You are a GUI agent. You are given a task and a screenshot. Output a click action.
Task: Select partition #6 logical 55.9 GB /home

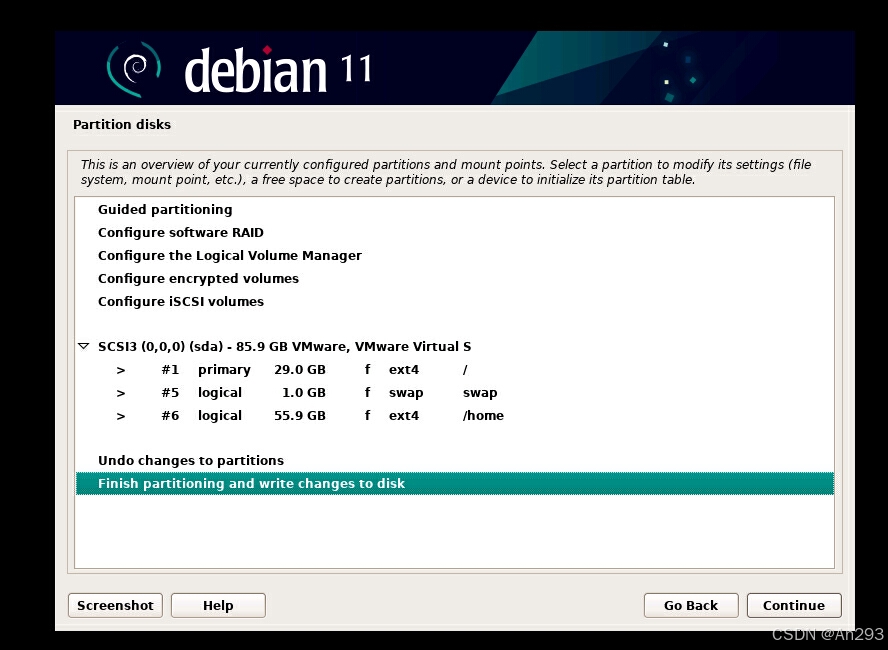click(455, 416)
